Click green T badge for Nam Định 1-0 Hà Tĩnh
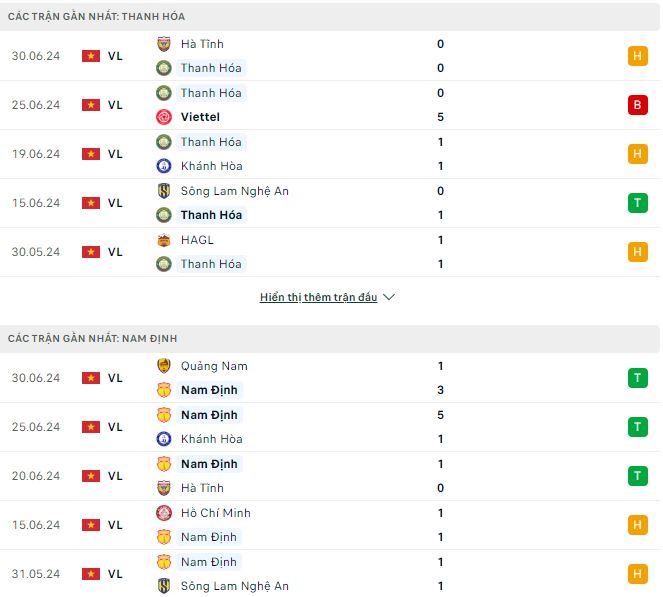This screenshot has height=597, width=663. point(638,476)
